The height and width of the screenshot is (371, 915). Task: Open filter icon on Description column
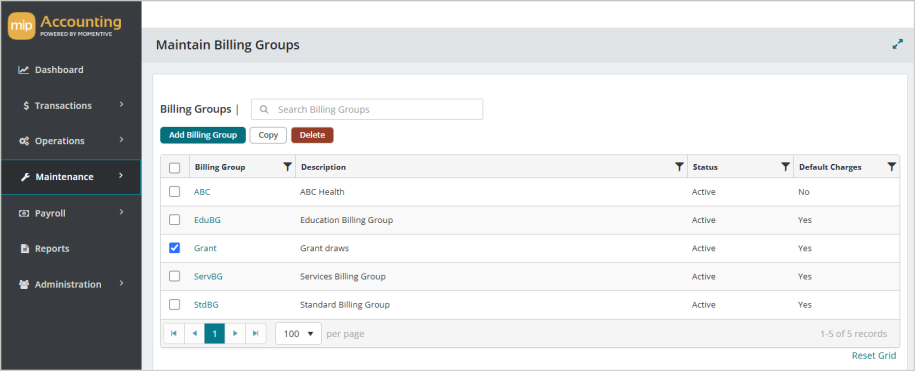[679, 167]
